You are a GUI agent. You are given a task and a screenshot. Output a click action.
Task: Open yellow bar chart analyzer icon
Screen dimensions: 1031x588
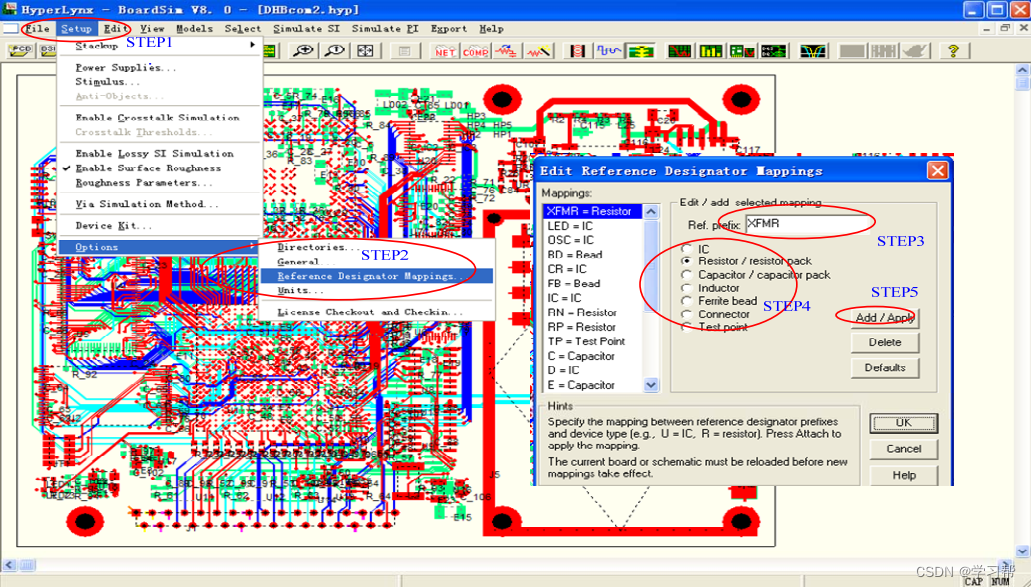tap(710, 51)
